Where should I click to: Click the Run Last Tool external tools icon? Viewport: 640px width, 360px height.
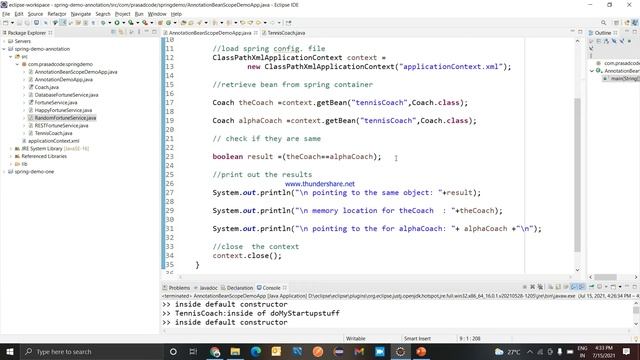[x=145, y=23]
